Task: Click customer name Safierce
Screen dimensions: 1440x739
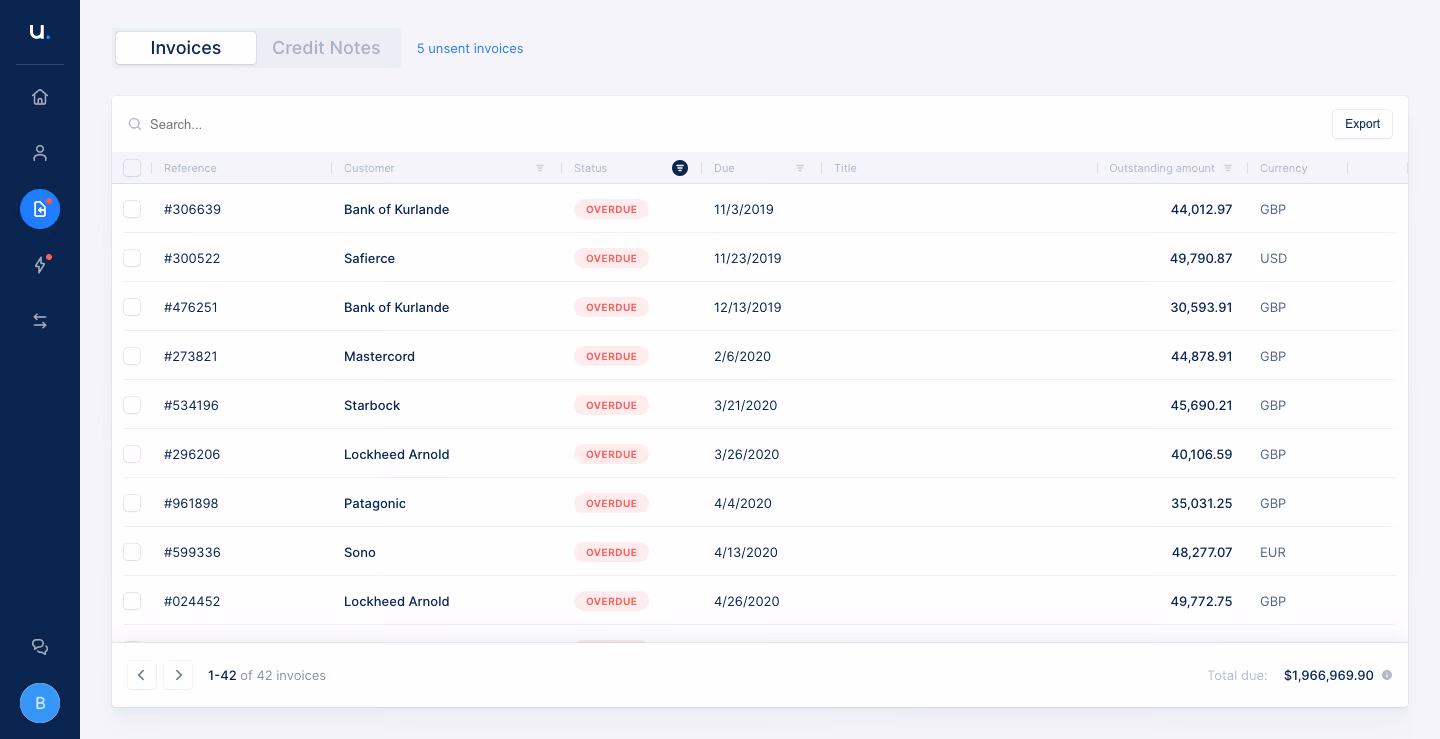Action: [370, 258]
